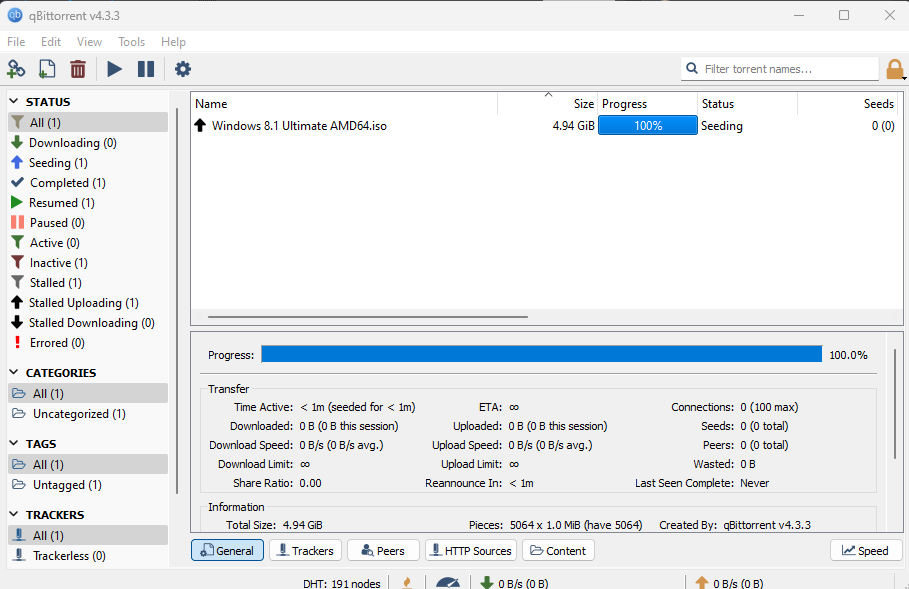Click the details panel vertical scrollbar
This screenshot has width=909, height=589.
(x=896, y=404)
